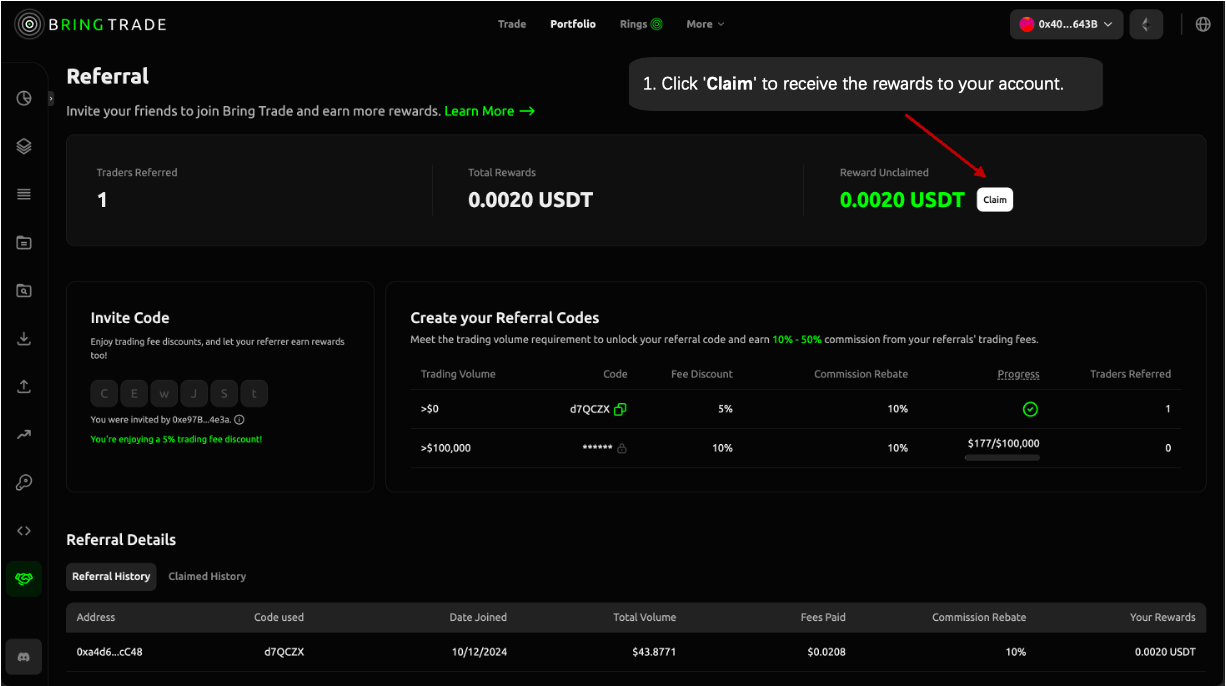Viewport: 1226px width, 686px height.
Task: Click the Code used column header
Action: (x=279, y=617)
